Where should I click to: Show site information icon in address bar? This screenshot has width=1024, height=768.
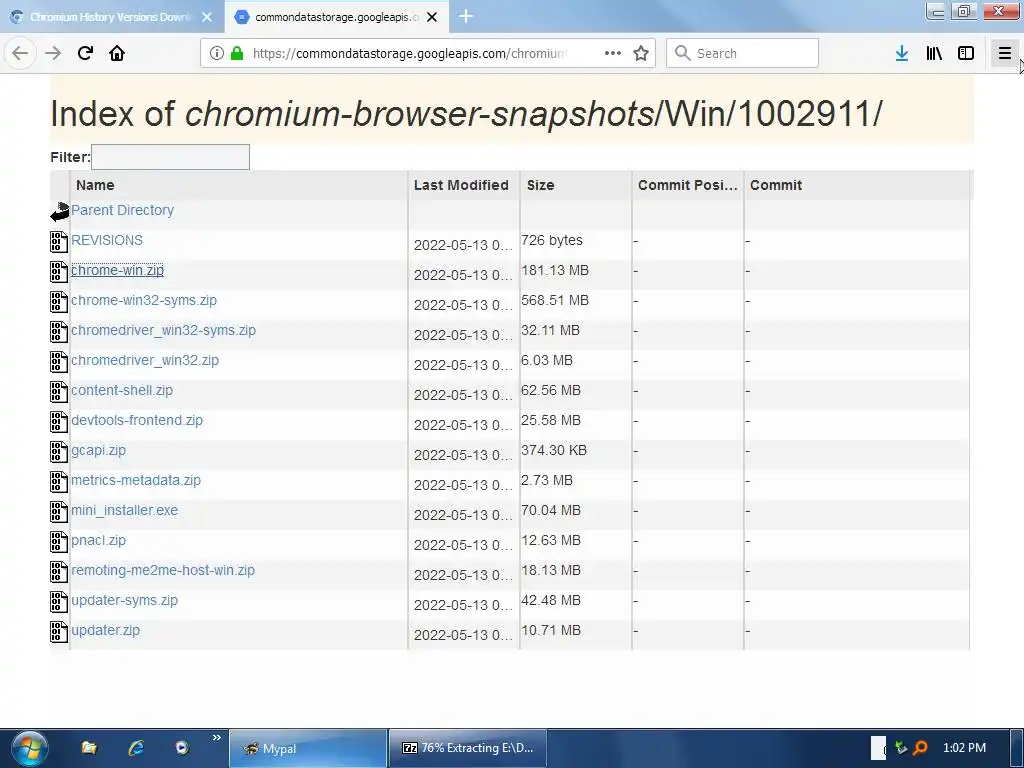click(x=217, y=53)
